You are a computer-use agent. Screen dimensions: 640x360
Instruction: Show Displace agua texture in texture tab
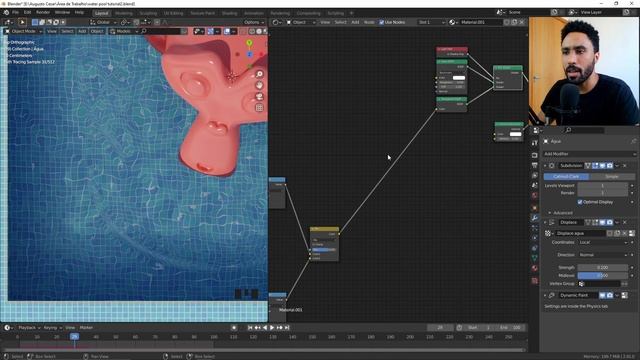coord(632,233)
